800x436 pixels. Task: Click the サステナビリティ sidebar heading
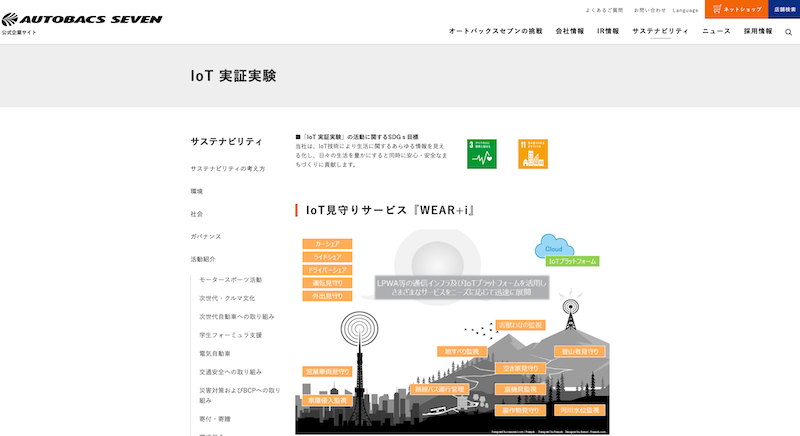[x=227, y=141]
